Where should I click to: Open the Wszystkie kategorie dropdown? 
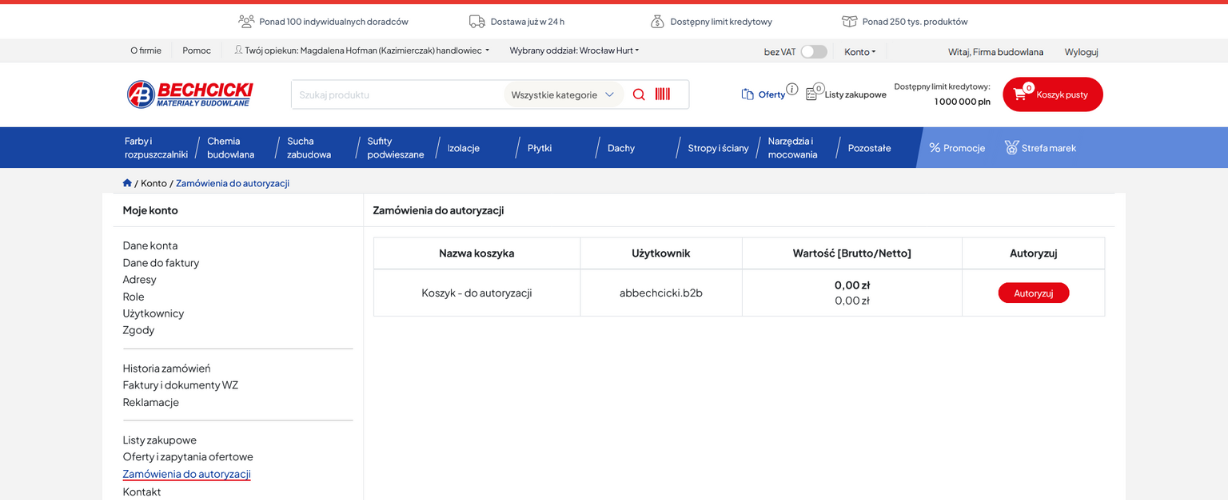tap(563, 94)
